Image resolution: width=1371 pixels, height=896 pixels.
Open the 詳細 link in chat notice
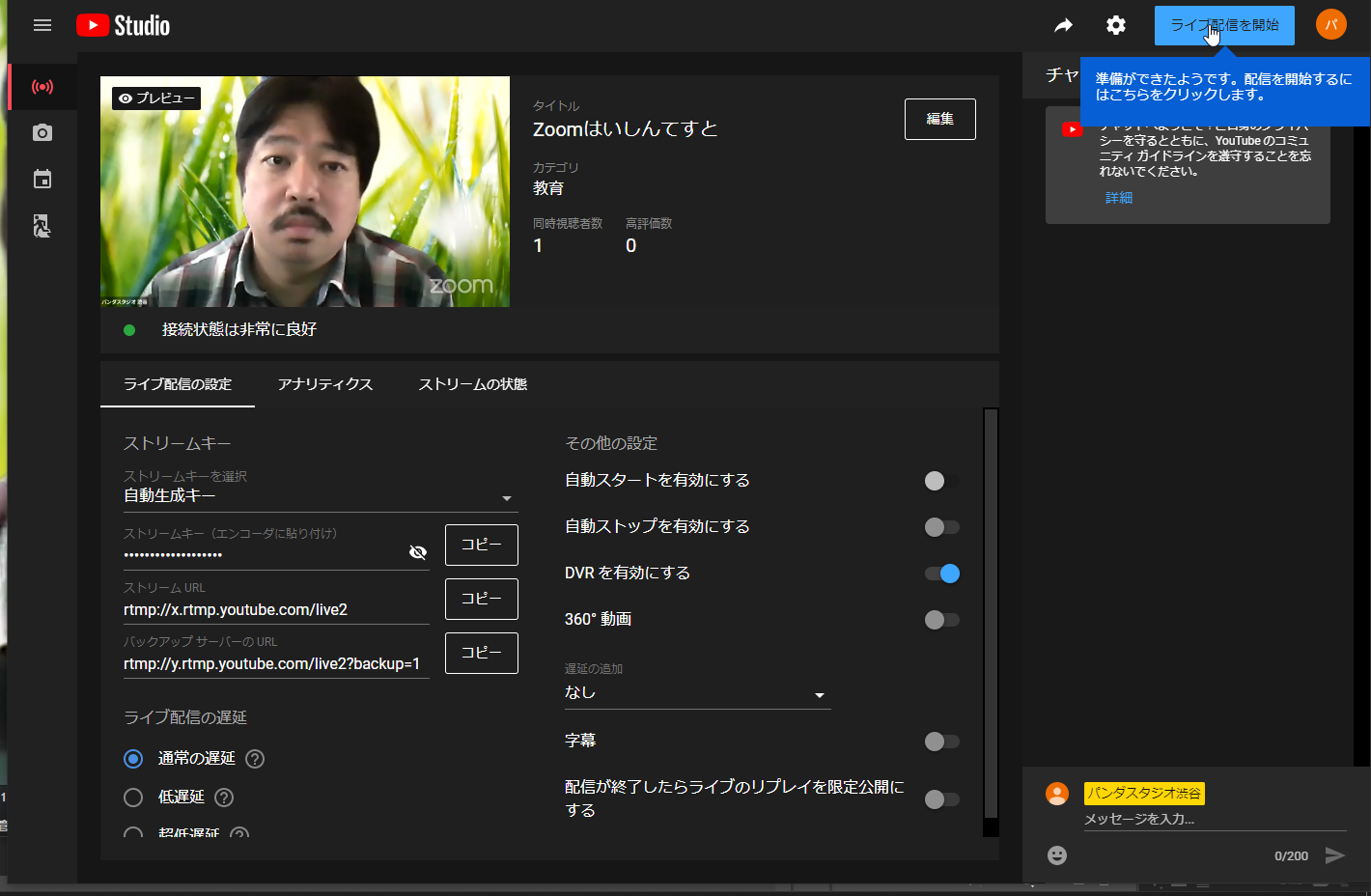click(1119, 198)
